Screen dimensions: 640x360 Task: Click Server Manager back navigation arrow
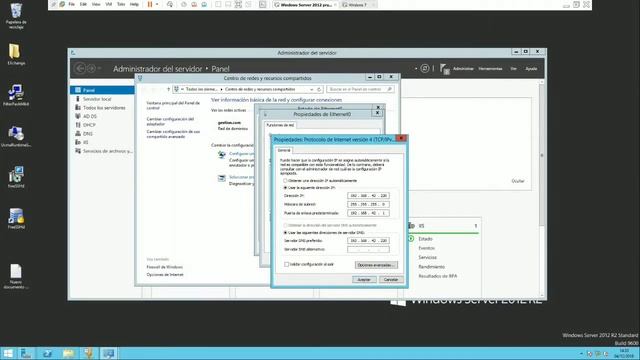click(80, 68)
